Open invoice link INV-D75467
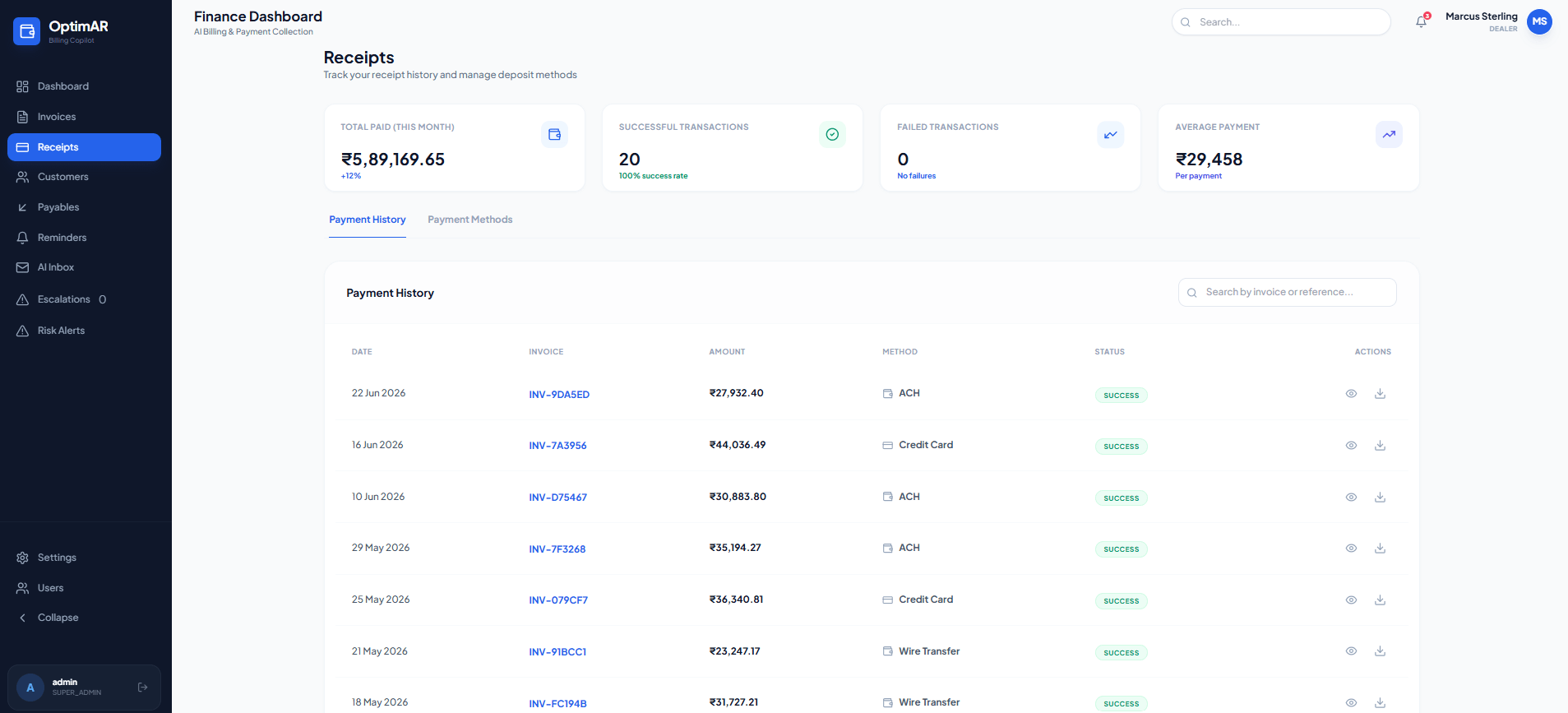The width and height of the screenshot is (1568, 713). pos(557,498)
